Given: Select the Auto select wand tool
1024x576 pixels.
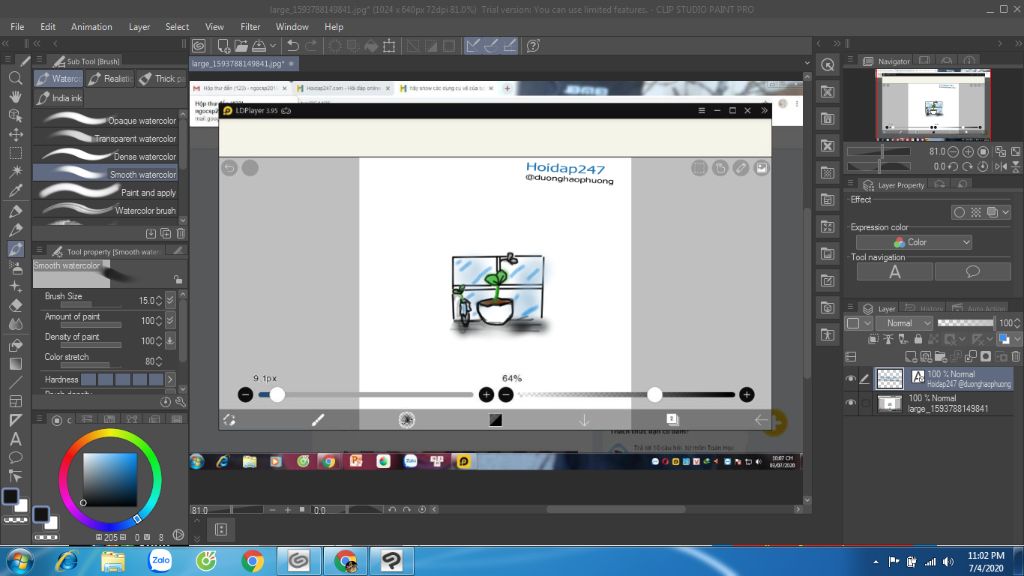Looking at the screenshot, I should (x=15, y=172).
